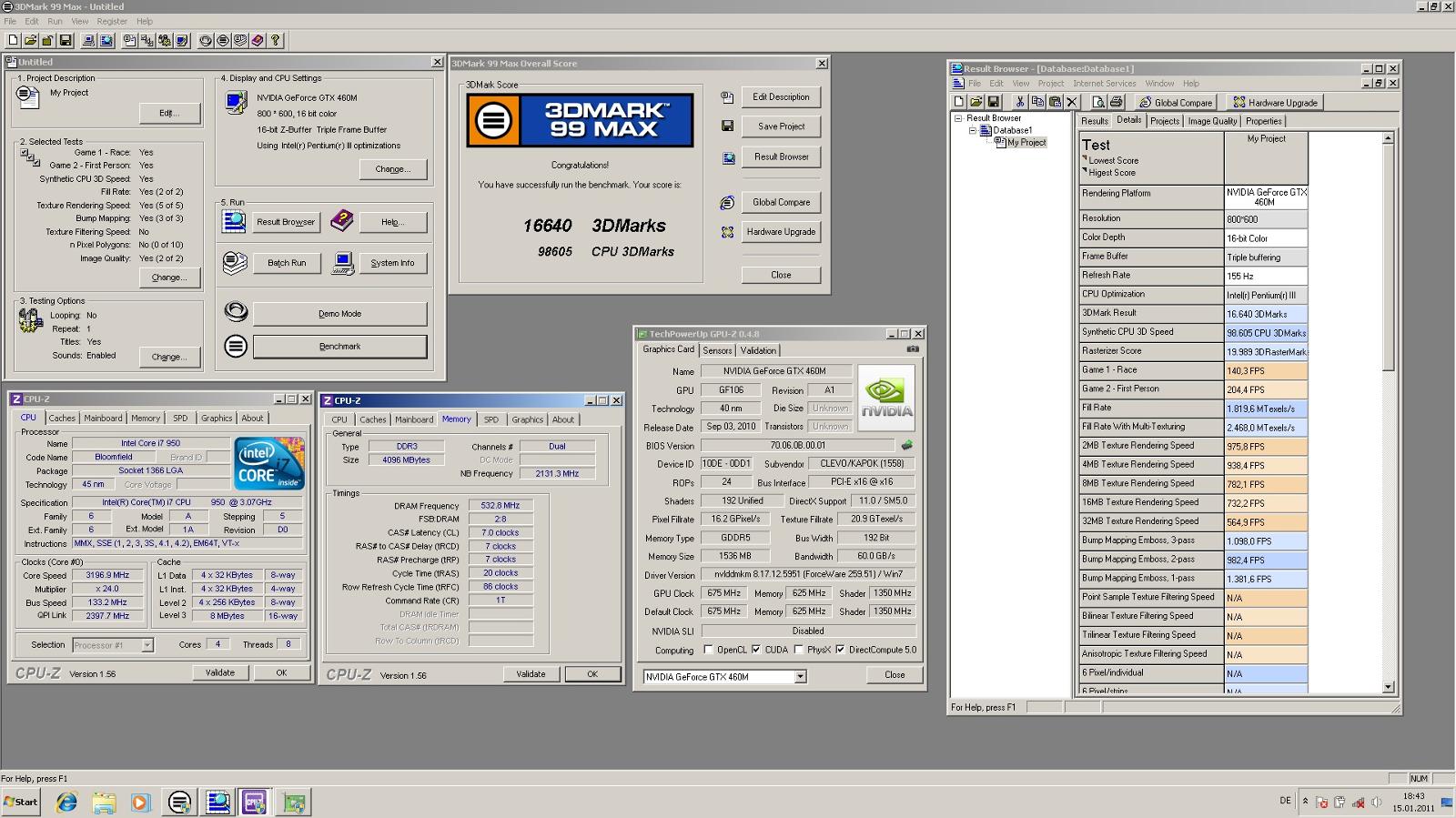Click the Save icon in Result Browser toolbar
Viewport: 1456px width, 818px height.
pyautogui.click(x=993, y=102)
